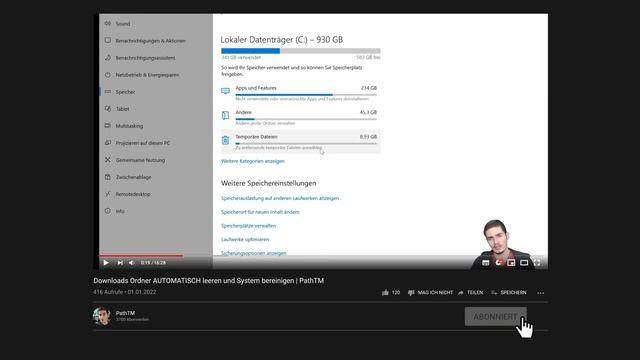
Task: Open Benachrichtigungen & Aktionen settings
Action: (150, 41)
